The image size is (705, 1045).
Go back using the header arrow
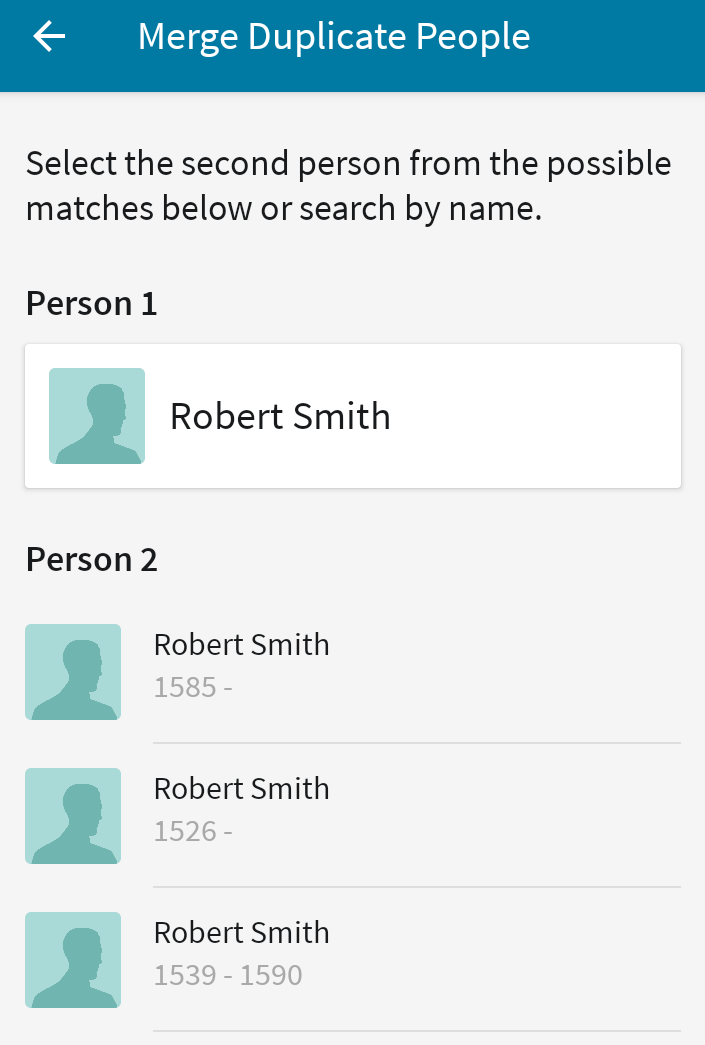click(x=49, y=36)
